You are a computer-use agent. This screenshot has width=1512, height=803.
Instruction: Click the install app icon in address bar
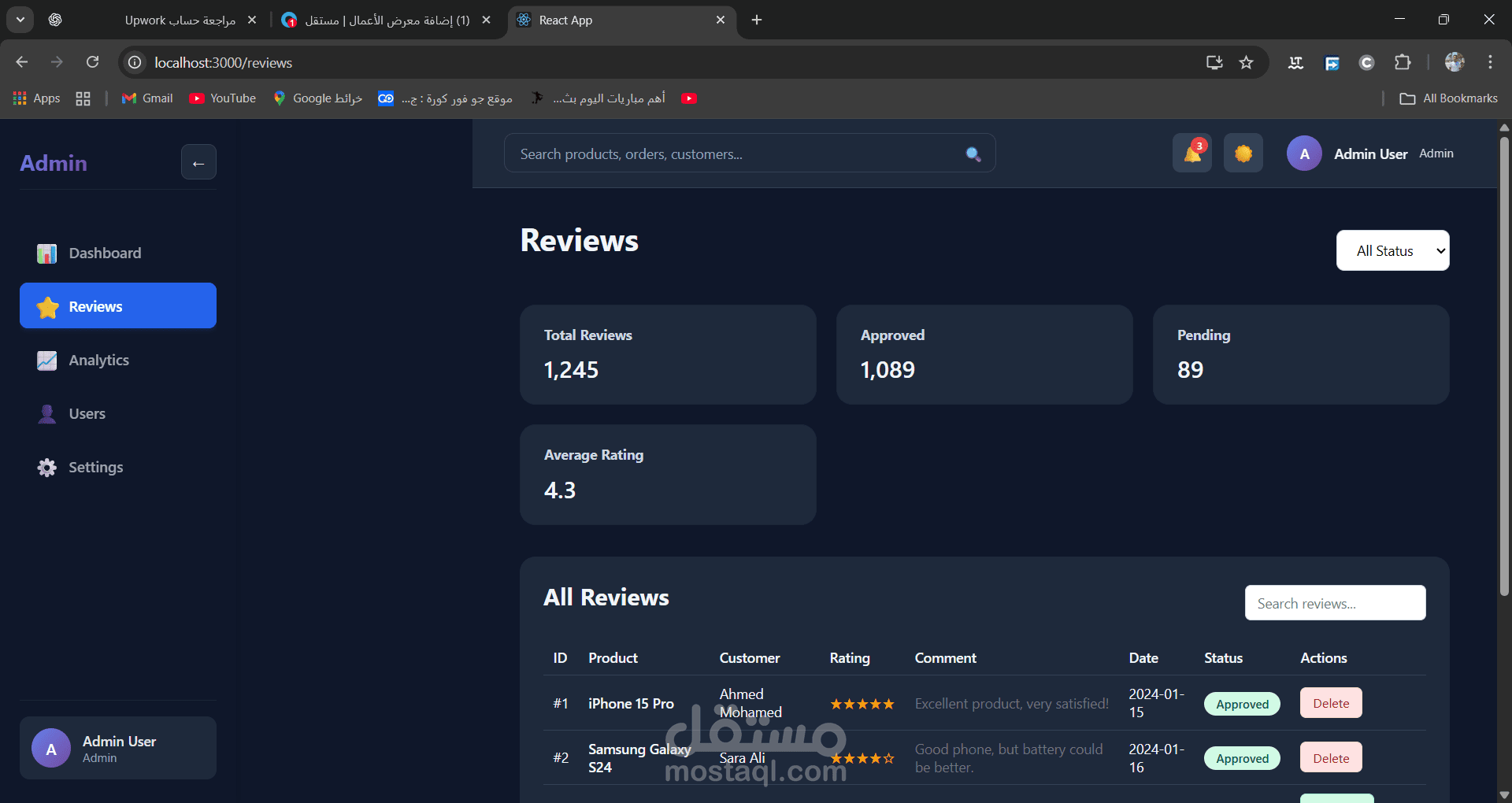pos(1214,62)
